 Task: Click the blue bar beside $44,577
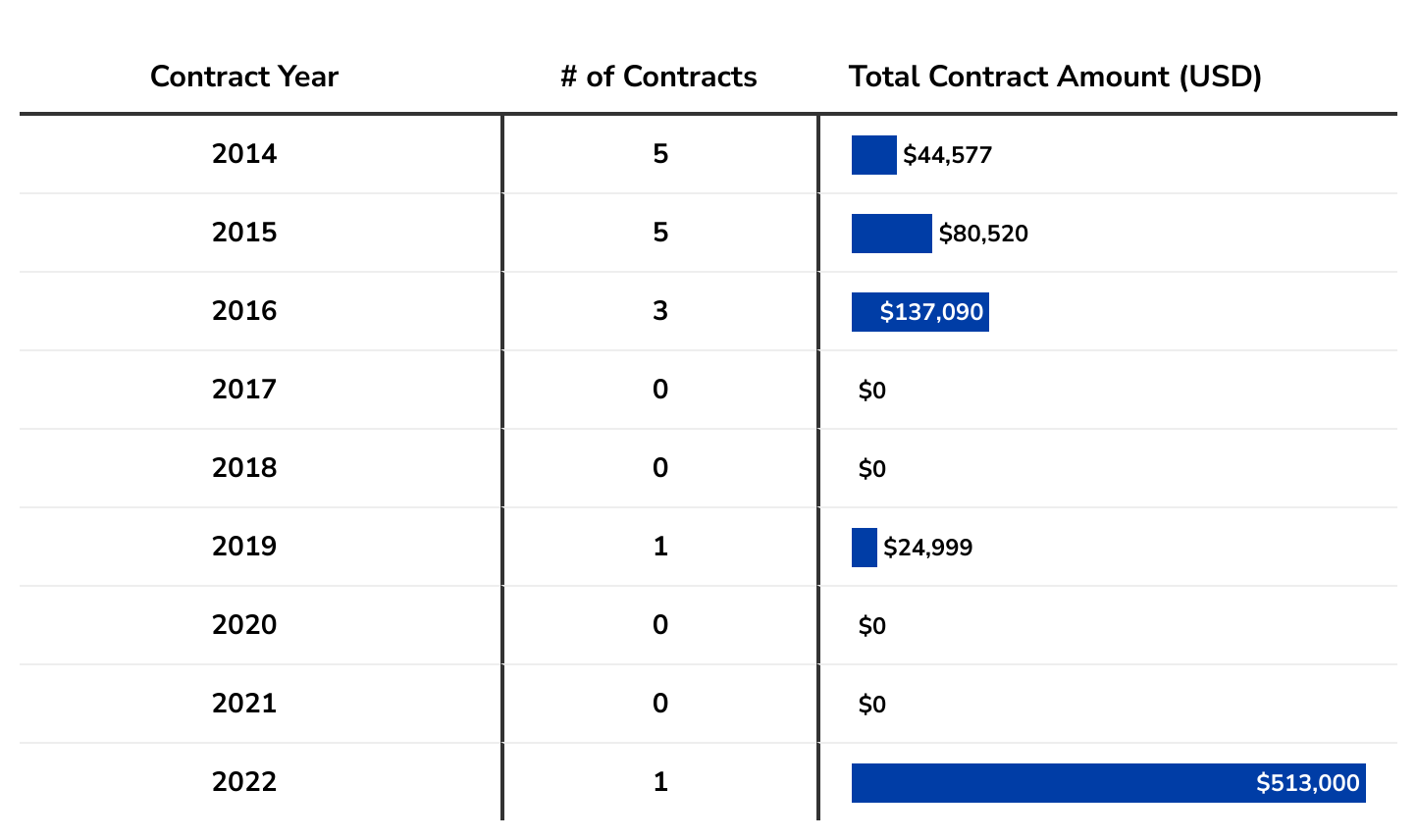click(x=873, y=155)
